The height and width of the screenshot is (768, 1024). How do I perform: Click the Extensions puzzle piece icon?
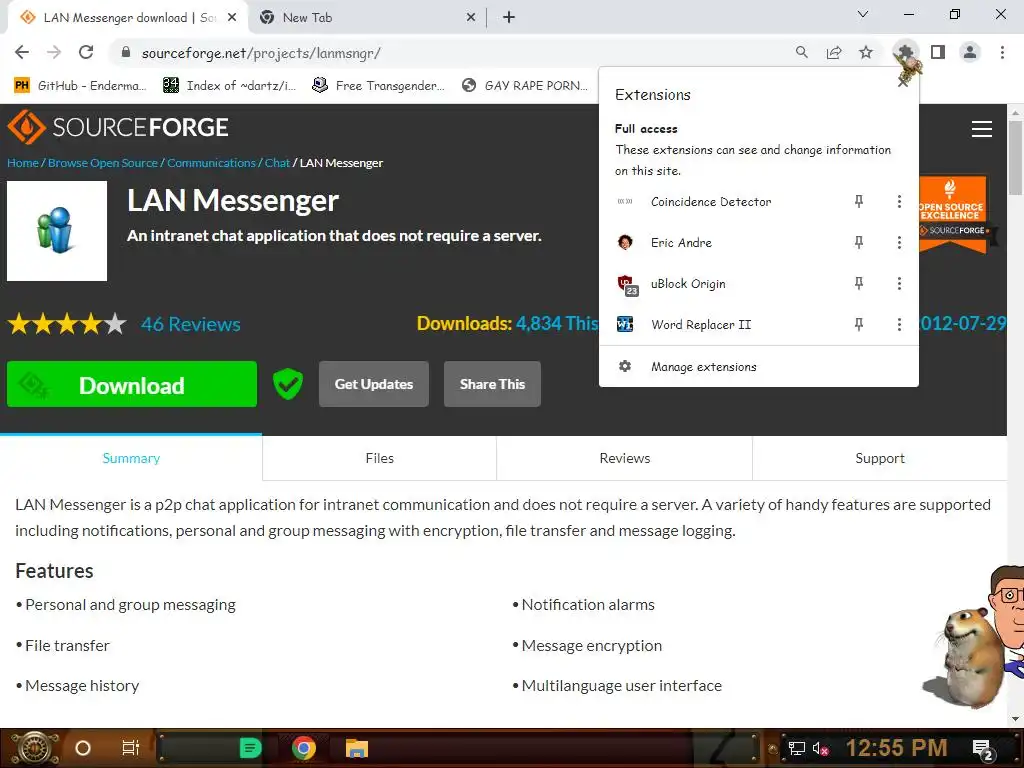click(x=905, y=52)
